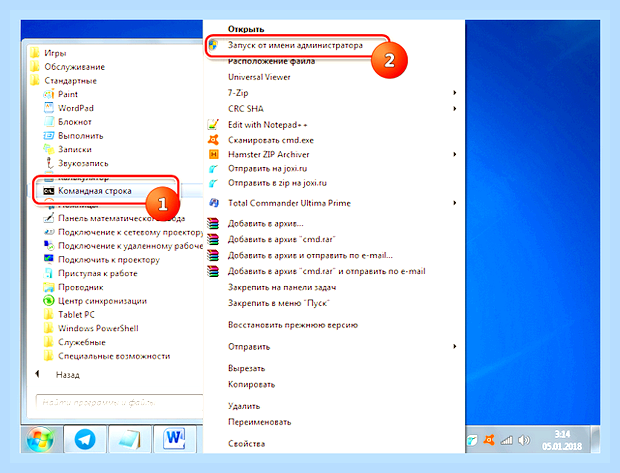This screenshot has height=473, width=620.
Task: Click the Подключение к удаленному рабочему столу icon
Action: 48,246
